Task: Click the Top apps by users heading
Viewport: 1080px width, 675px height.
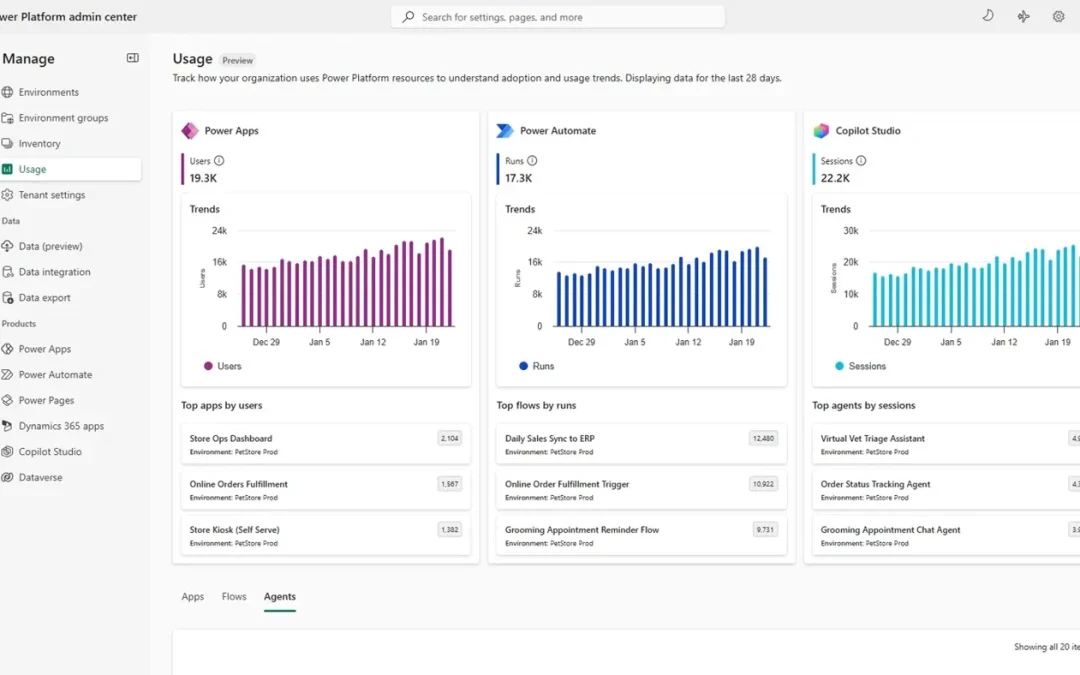Action: pos(222,405)
